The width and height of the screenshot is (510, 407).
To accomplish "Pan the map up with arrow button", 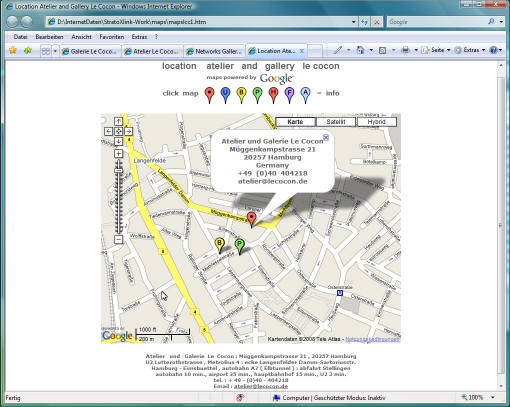I will 118,121.
